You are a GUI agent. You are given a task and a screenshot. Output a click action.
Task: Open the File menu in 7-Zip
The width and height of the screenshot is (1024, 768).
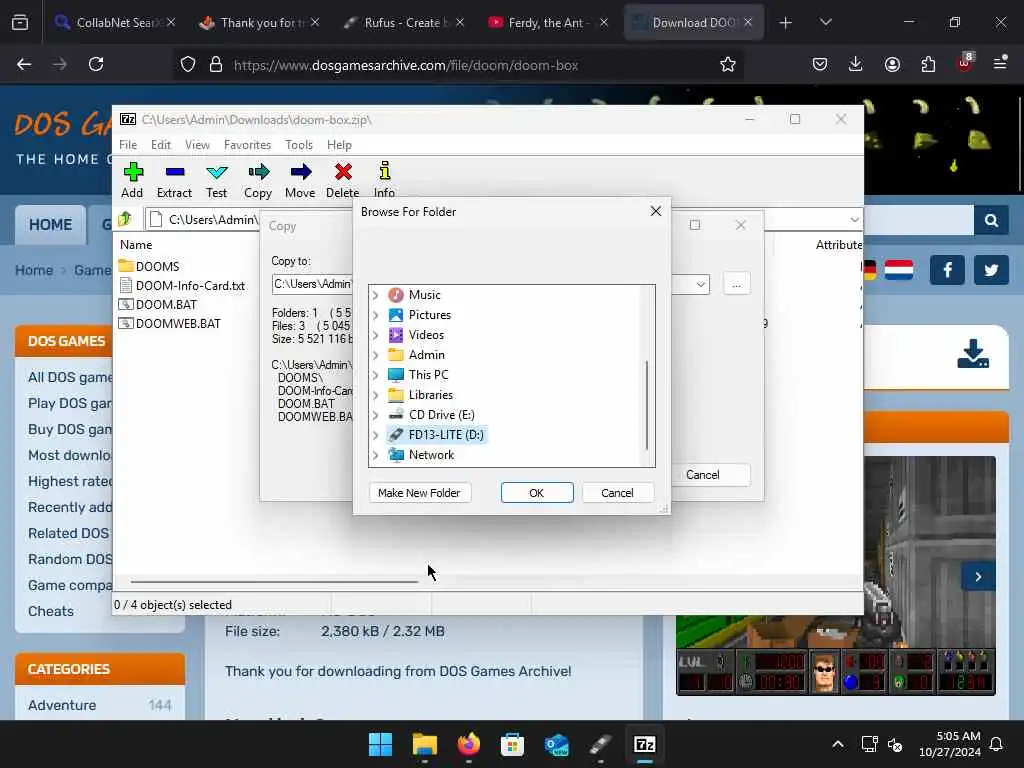[128, 144]
